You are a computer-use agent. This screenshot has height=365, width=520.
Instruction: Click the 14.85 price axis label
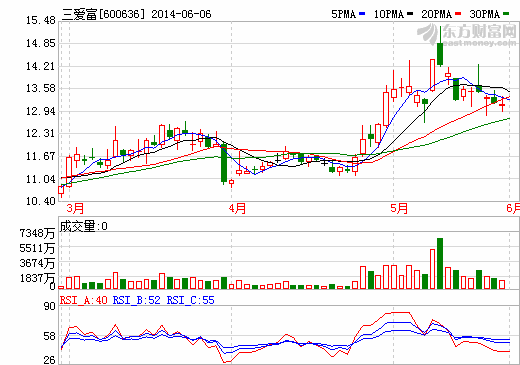[x=41, y=43]
